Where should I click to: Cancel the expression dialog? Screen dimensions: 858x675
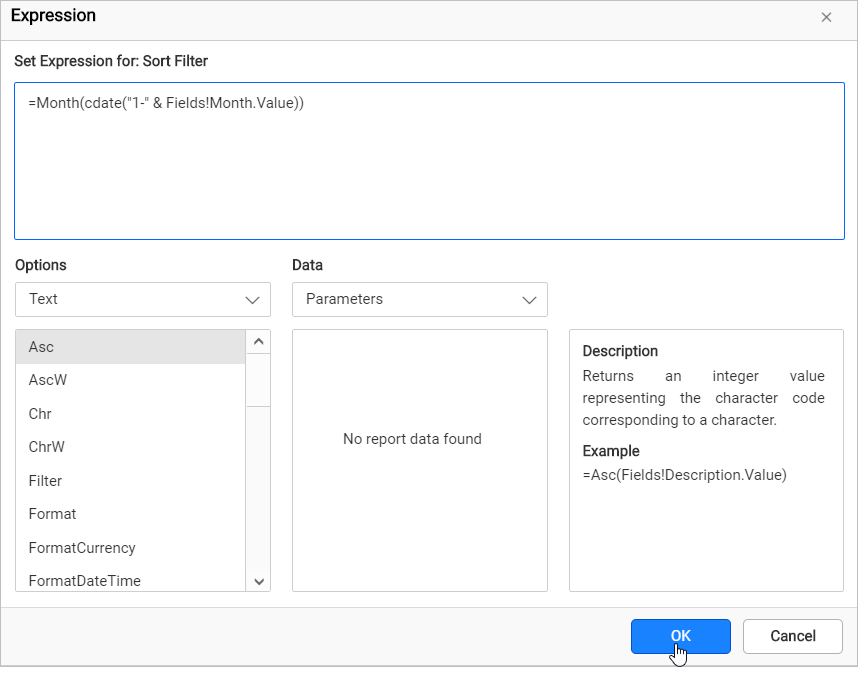(792, 636)
